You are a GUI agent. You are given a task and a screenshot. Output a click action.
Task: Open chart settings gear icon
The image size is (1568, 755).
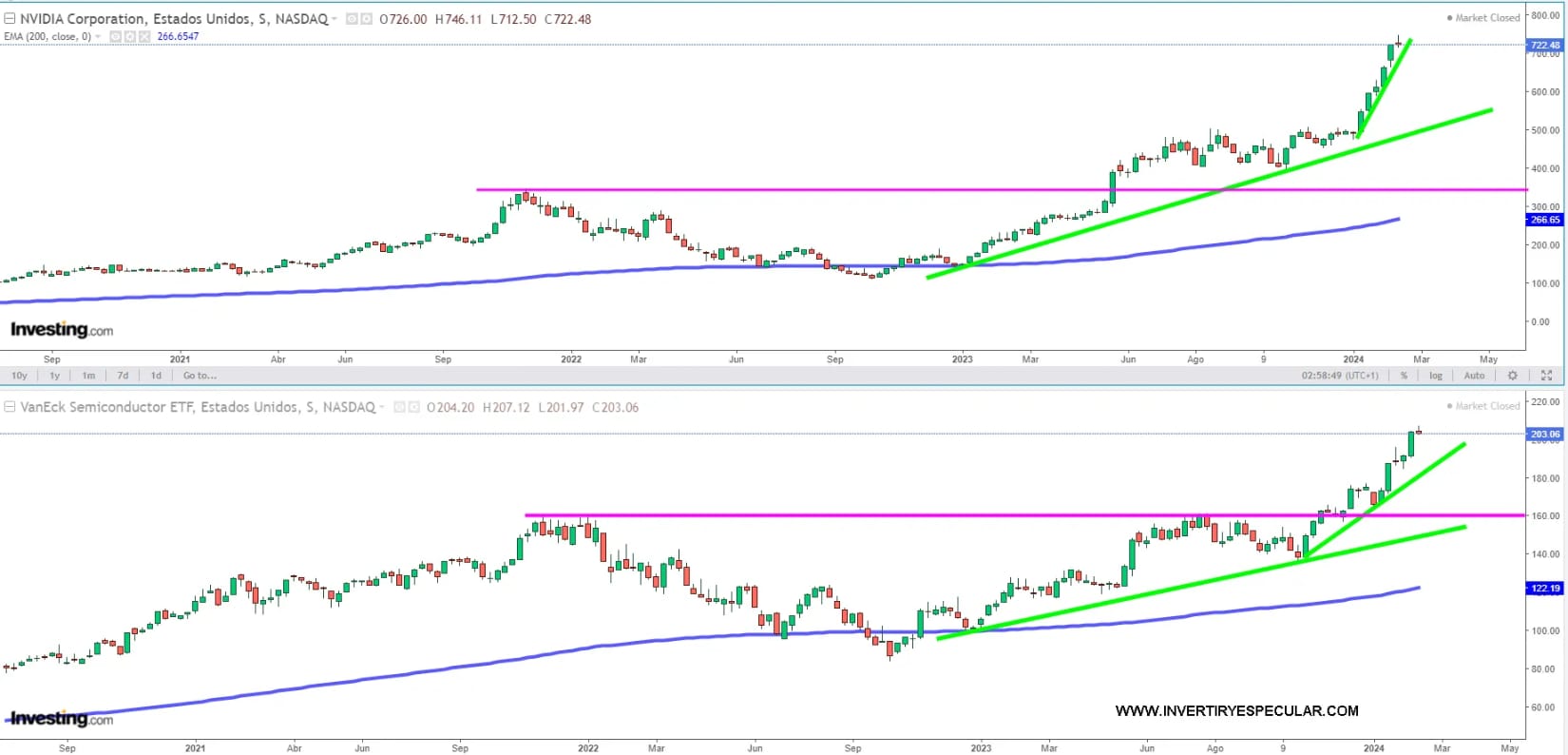pos(1513,376)
